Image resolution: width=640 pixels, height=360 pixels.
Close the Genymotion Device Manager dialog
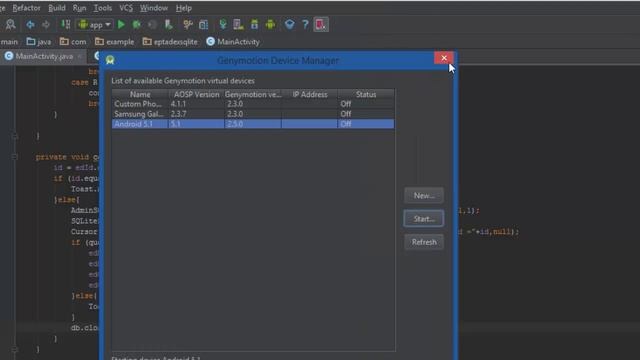[x=444, y=58]
